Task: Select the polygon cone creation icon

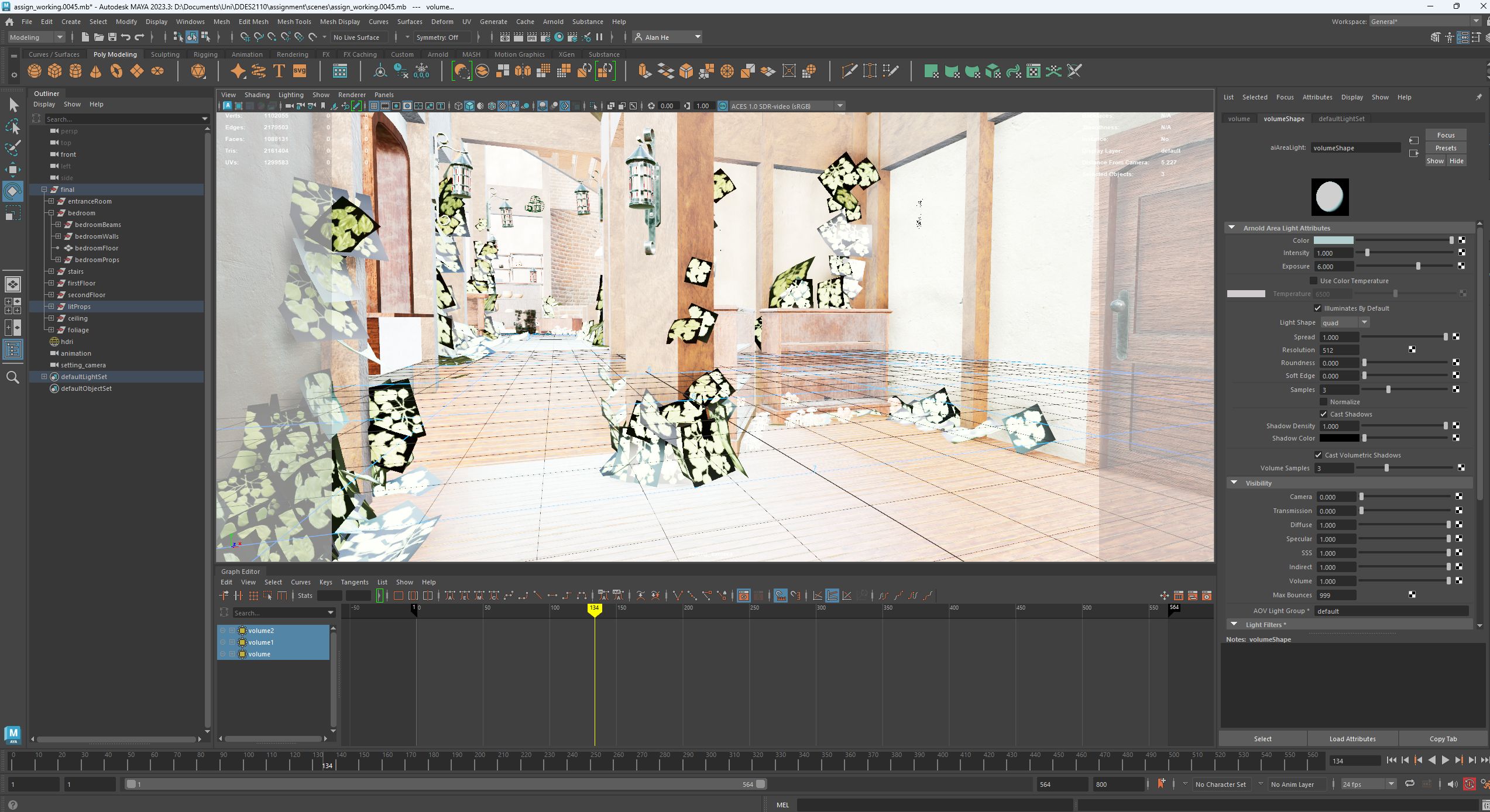Action: pyautogui.click(x=95, y=71)
